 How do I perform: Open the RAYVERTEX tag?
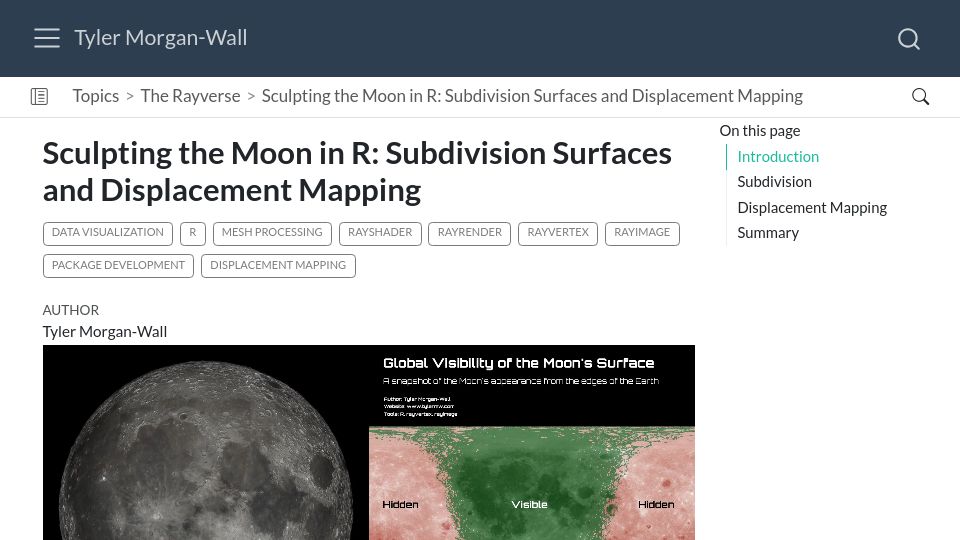click(558, 233)
